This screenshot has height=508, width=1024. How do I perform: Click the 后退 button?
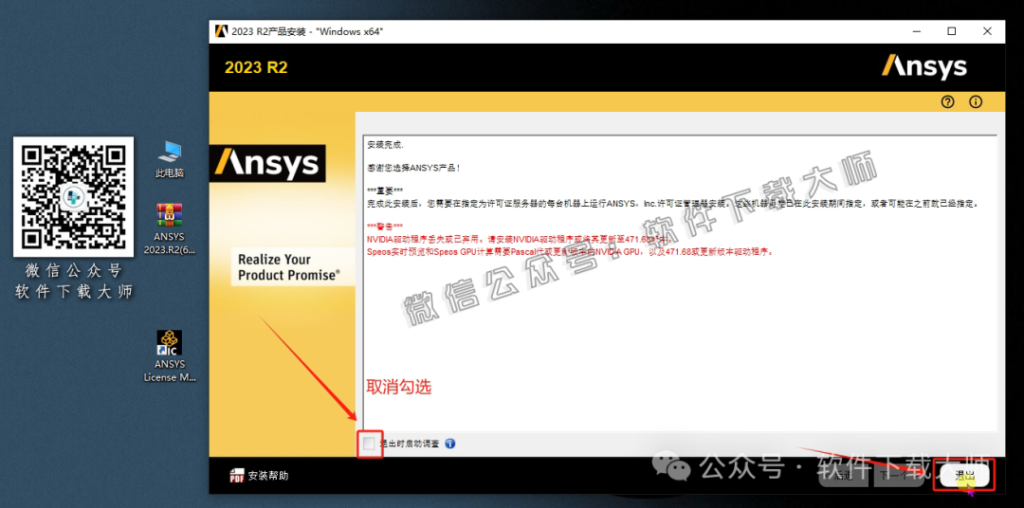844,475
